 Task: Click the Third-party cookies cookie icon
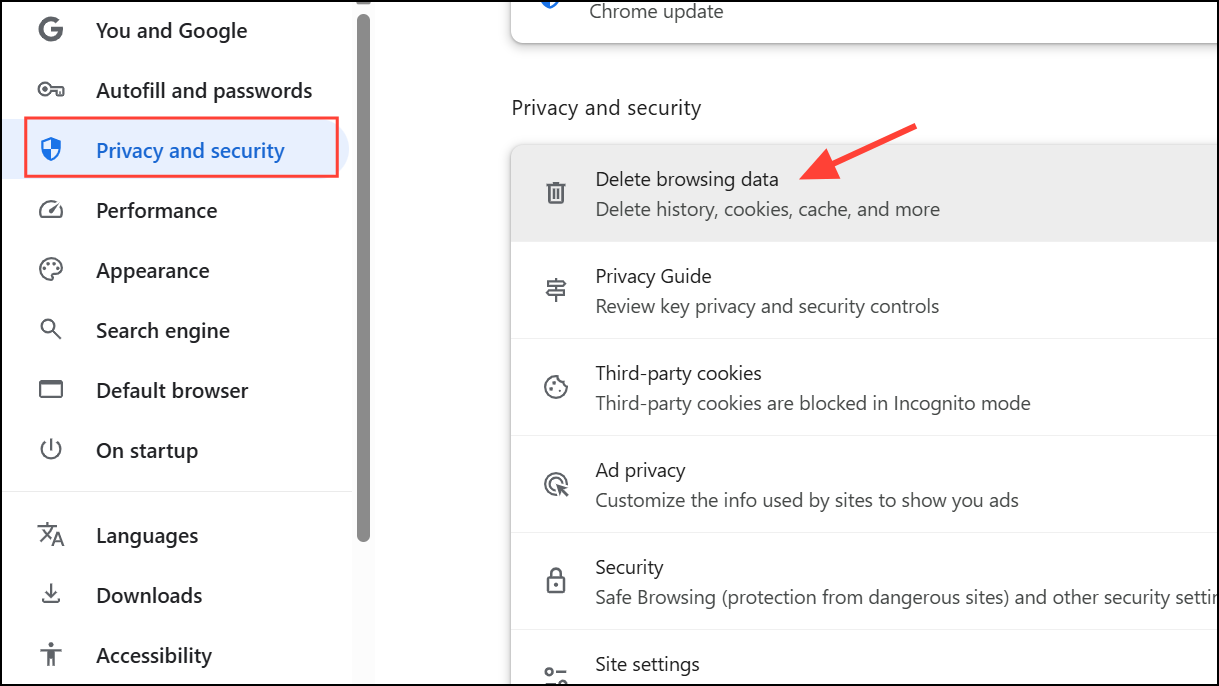click(x=555, y=387)
